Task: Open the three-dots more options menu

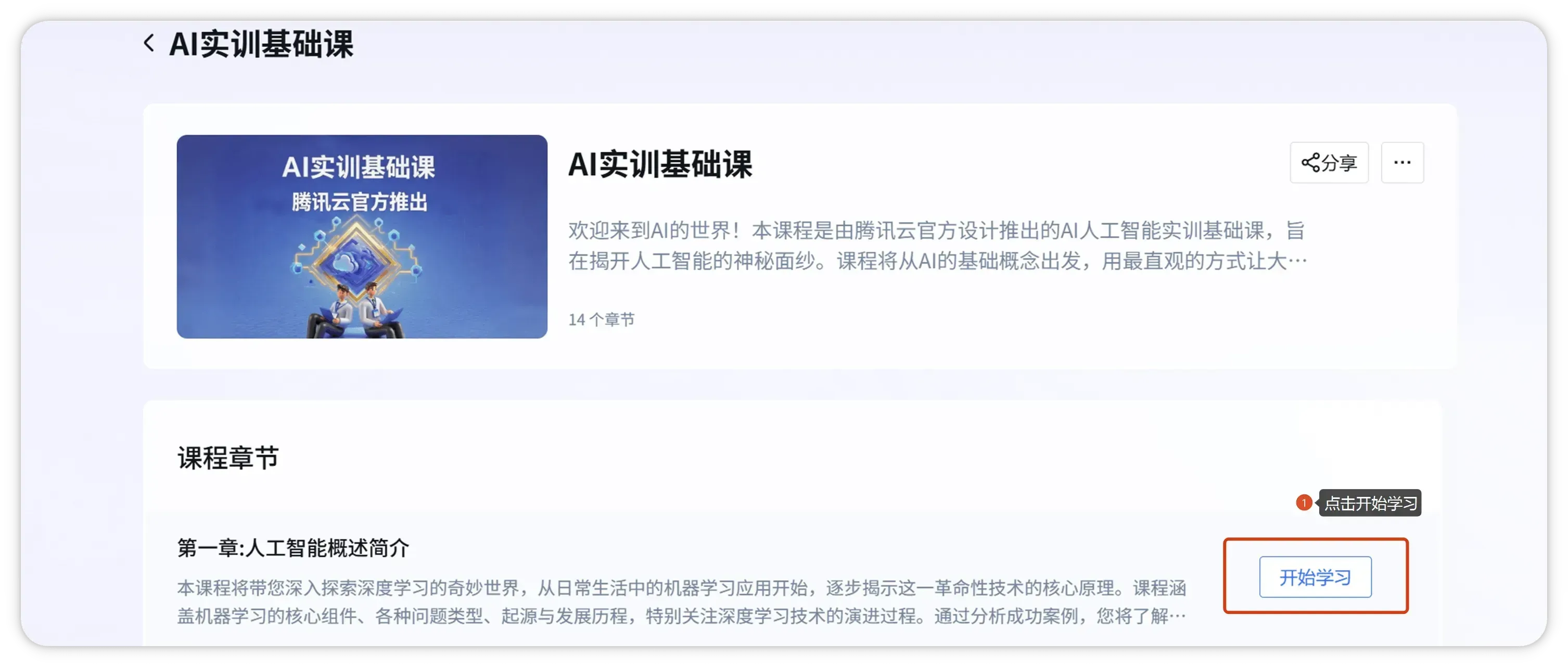Action: tap(1402, 162)
